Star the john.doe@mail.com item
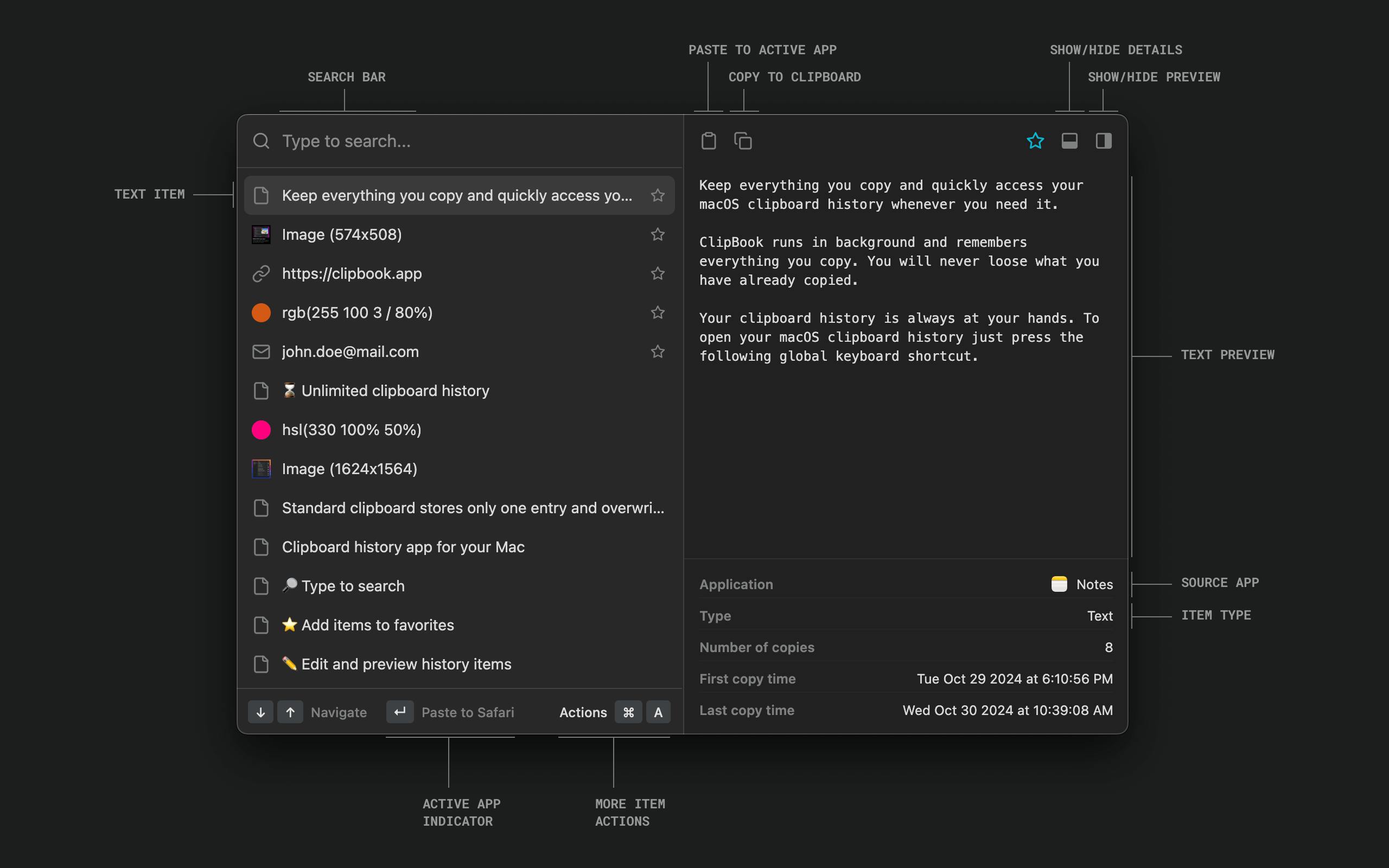Image resolution: width=1389 pixels, height=868 pixels. pos(658,352)
